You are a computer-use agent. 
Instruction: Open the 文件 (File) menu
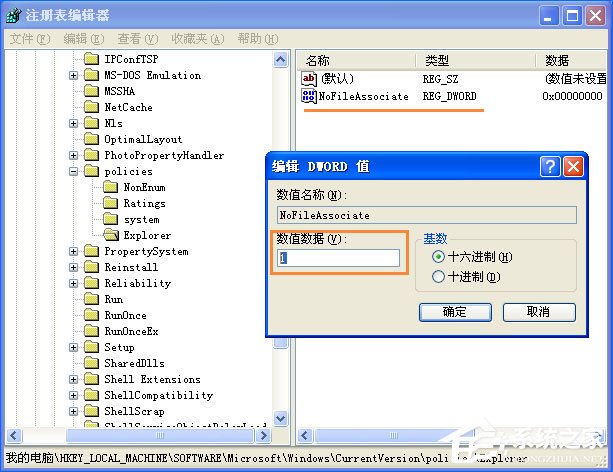(30, 39)
